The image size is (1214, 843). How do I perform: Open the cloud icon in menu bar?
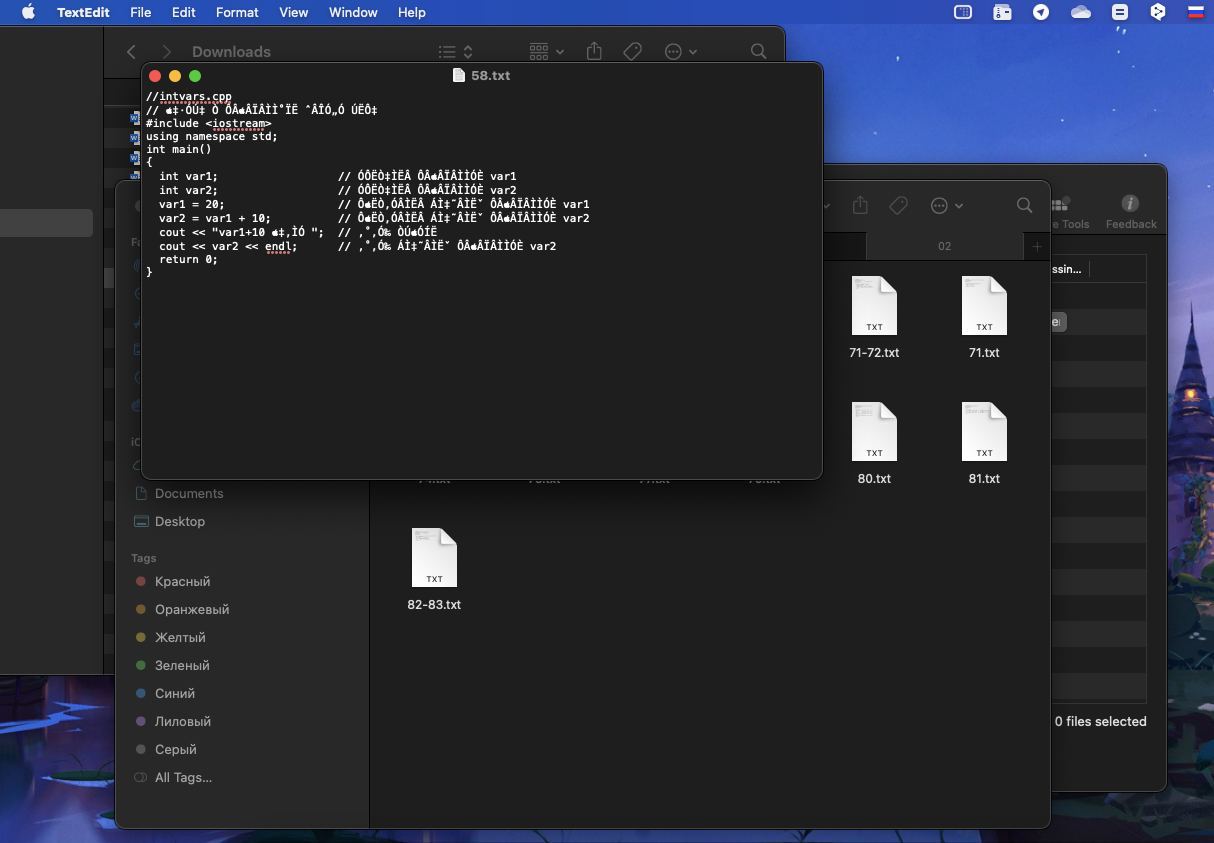(x=1080, y=12)
